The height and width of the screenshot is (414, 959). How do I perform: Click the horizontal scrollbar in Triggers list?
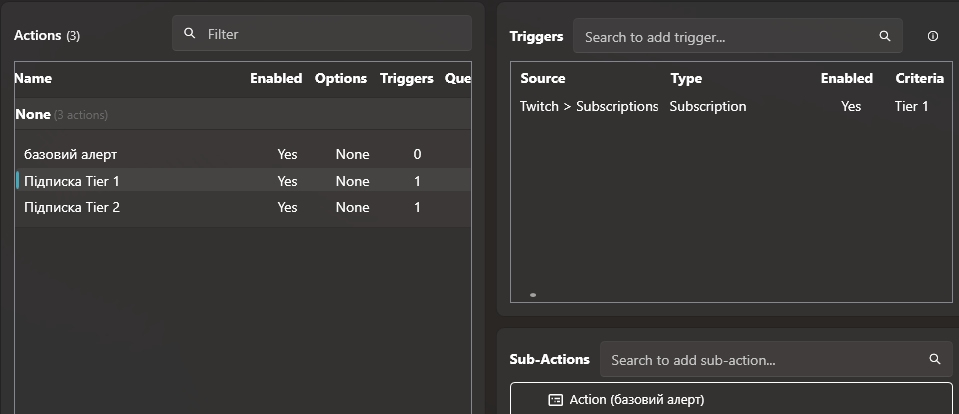pyautogui.click(x=533, y=295)
